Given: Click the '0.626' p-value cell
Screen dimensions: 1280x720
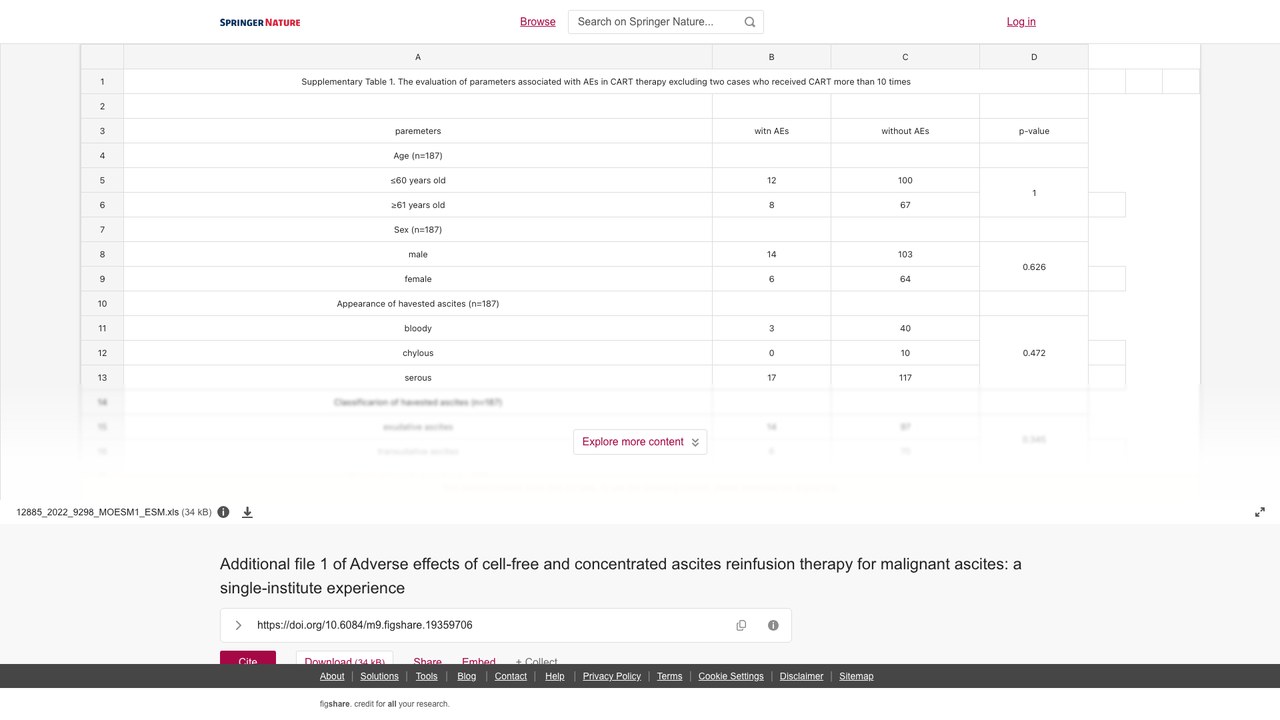Looking at the screenshot, I should pyautogui.click(x=1034, y=267).
